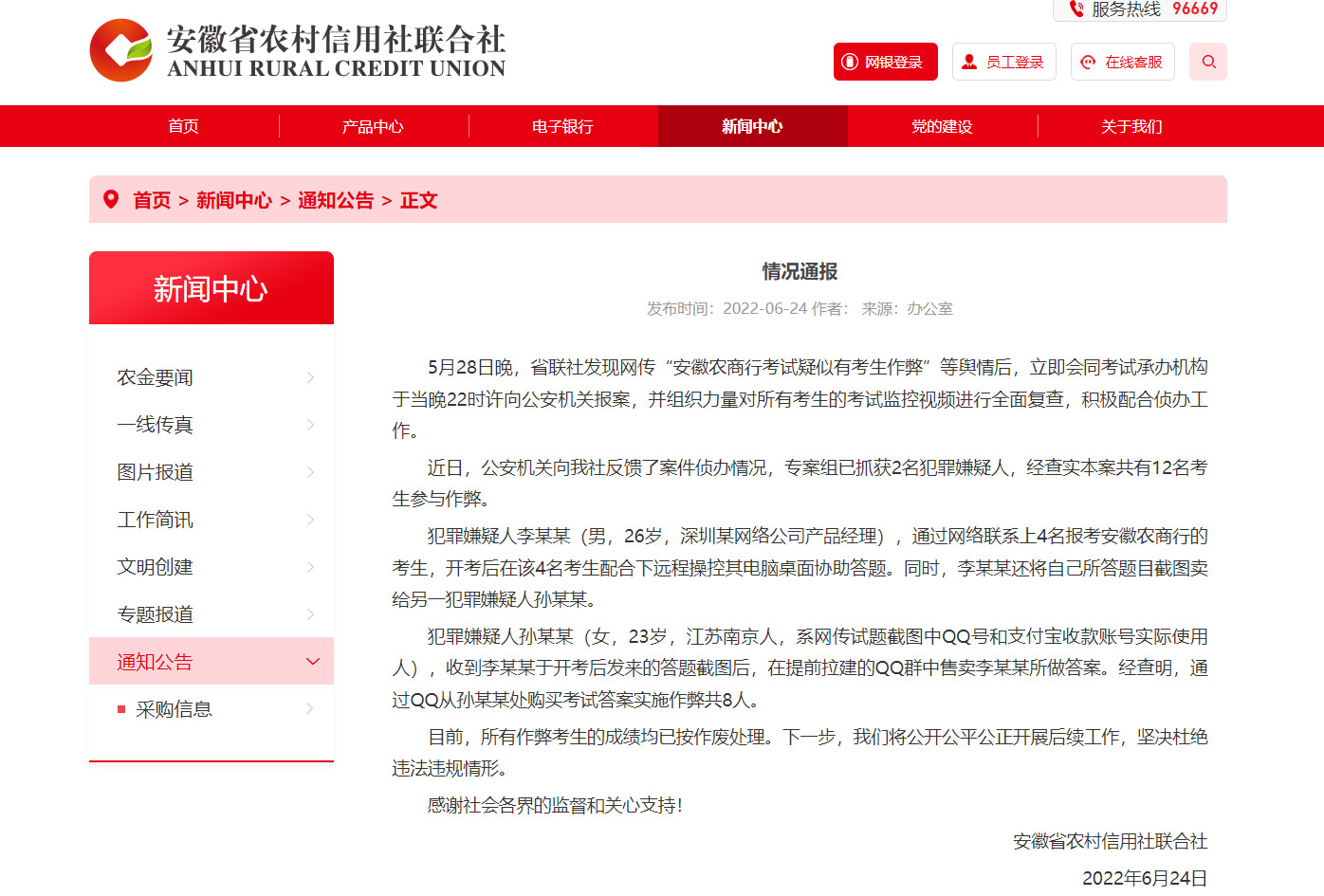Click chevron arrow beside 专题报道
The image size is (1324, 896).
[x=310, y=614]
